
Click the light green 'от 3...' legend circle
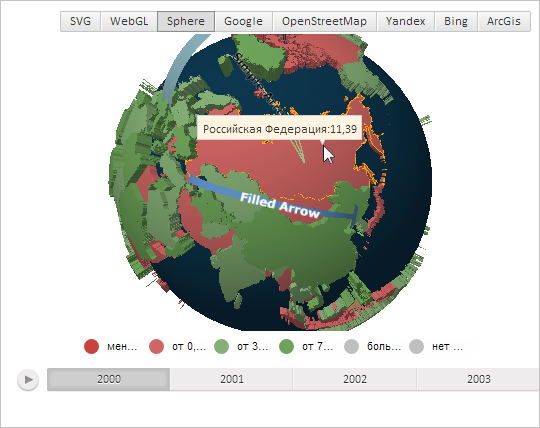click(221, 346)
